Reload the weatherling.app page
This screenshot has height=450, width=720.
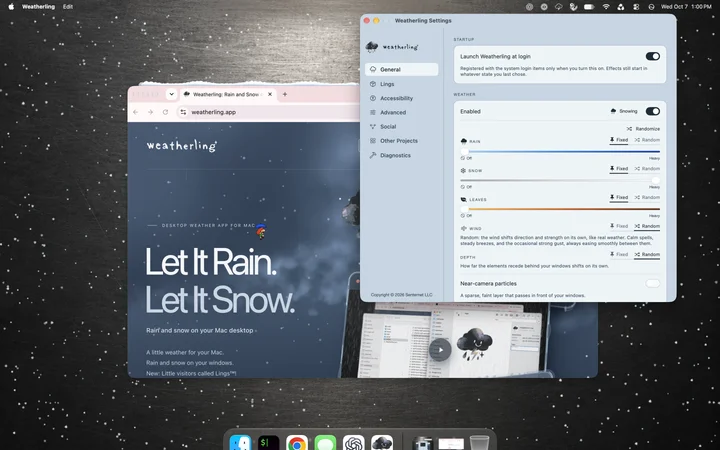click(165, 112)
